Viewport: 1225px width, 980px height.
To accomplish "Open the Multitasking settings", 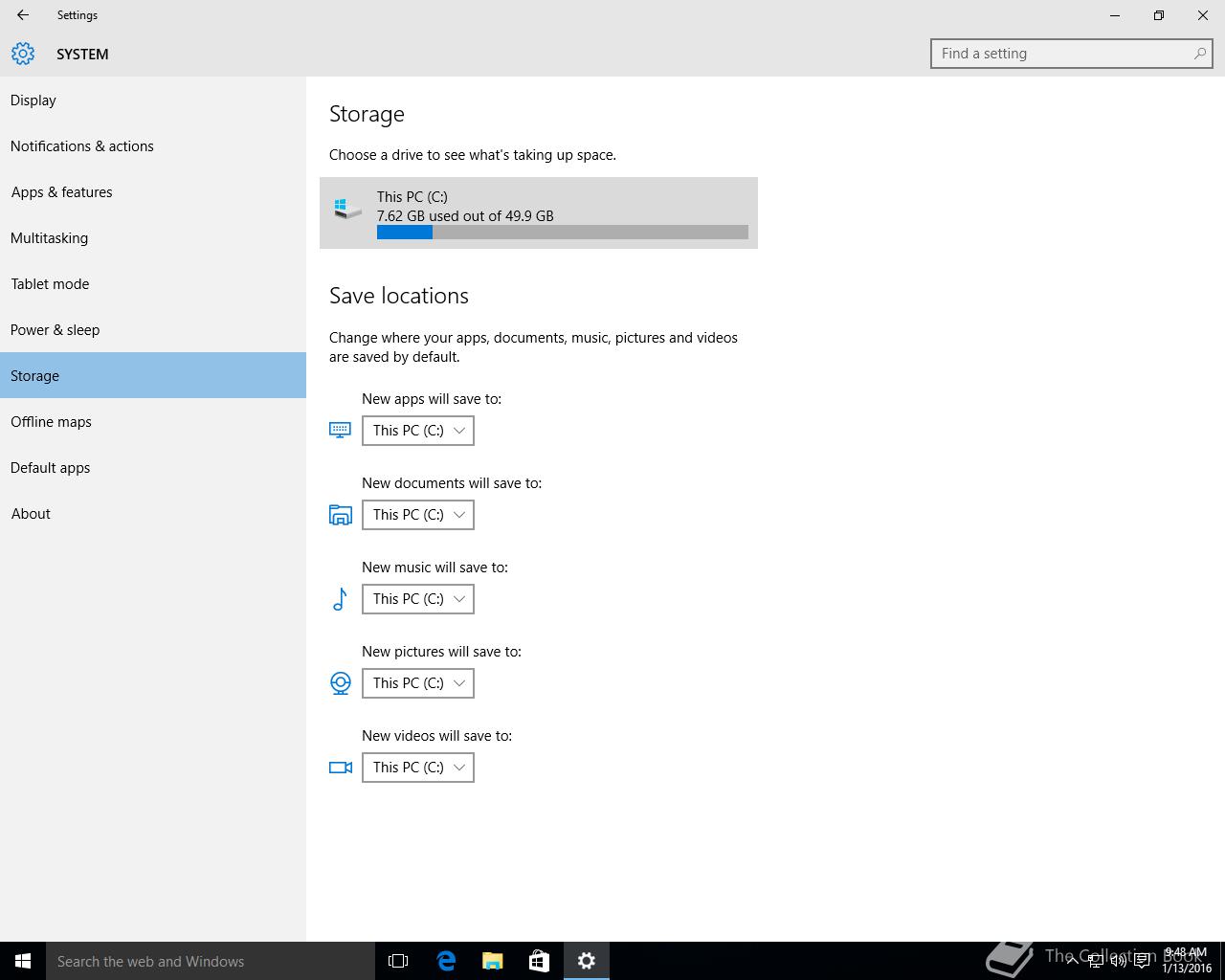I will click(x=153, y=237).
